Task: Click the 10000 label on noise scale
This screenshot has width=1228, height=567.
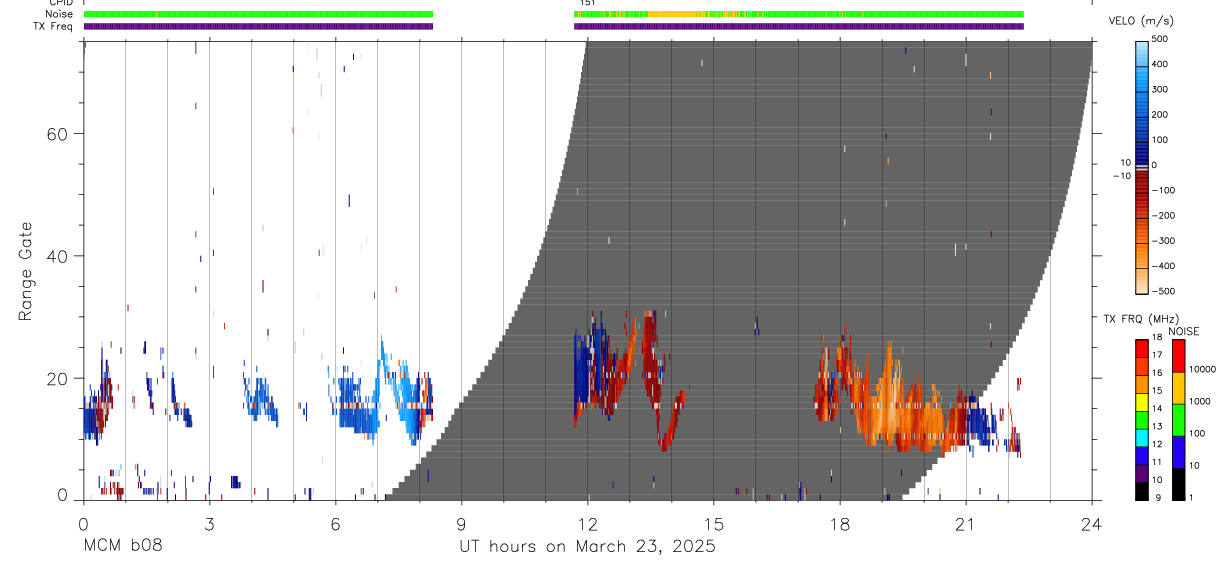Action: pos(1202,369)
